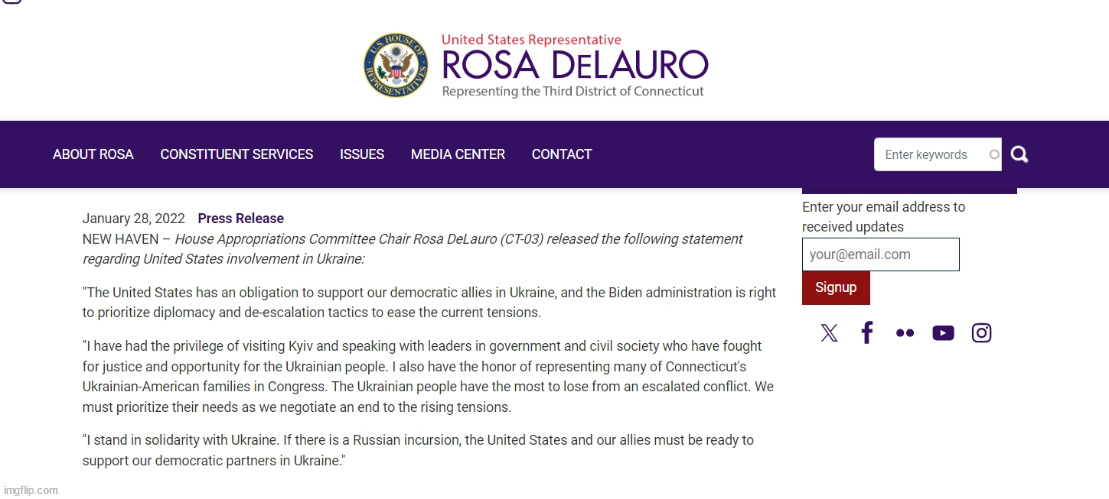Click the search magnifying glass icon

[x=1019, y=154]
